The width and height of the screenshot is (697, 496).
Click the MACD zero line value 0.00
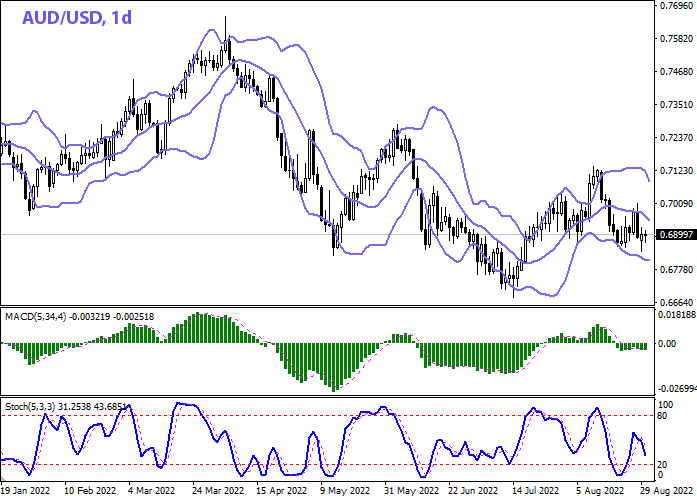point(666,343)
